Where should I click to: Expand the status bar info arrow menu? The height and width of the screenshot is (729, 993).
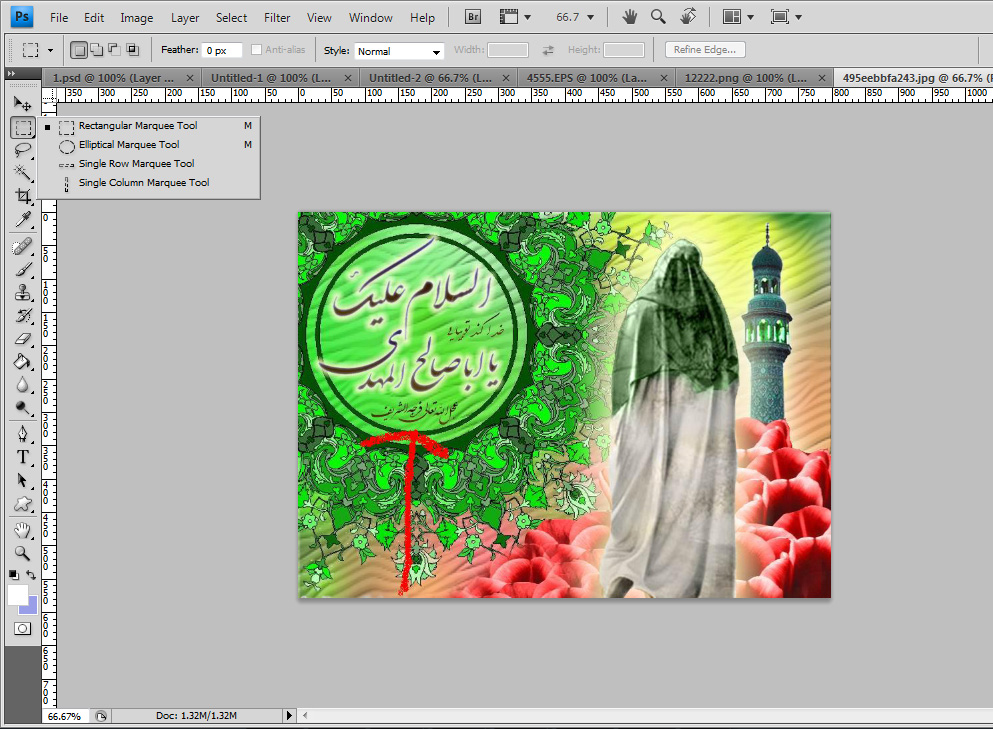[289, 716]
